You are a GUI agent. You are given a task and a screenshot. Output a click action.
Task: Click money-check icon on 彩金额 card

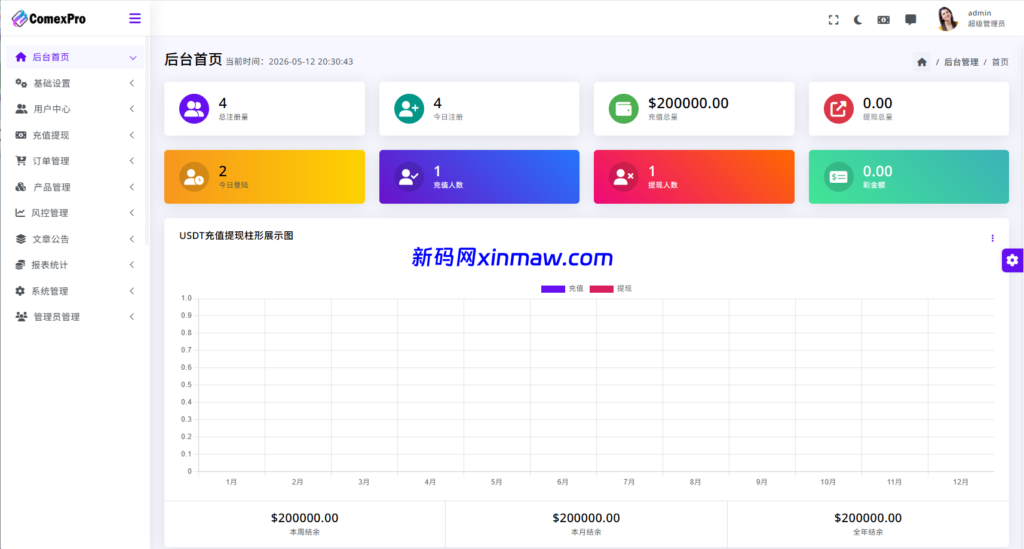click(839, 177)
